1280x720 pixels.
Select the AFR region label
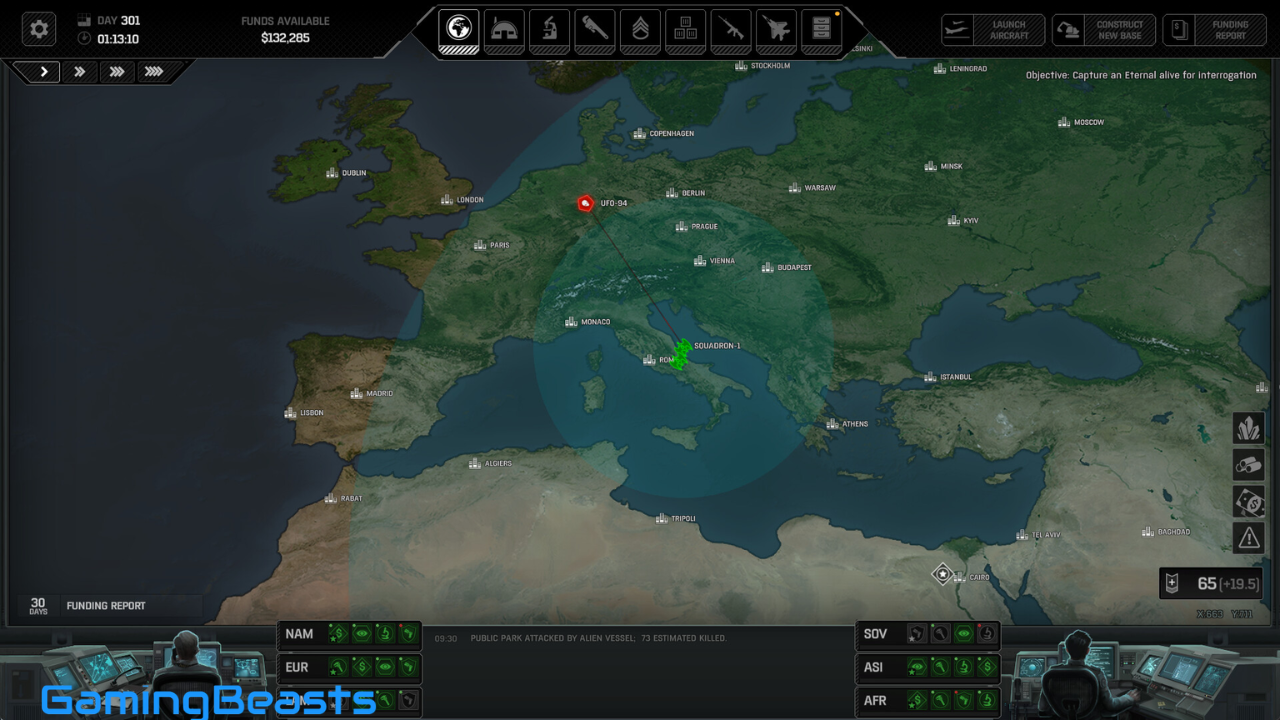coord(875,700)
